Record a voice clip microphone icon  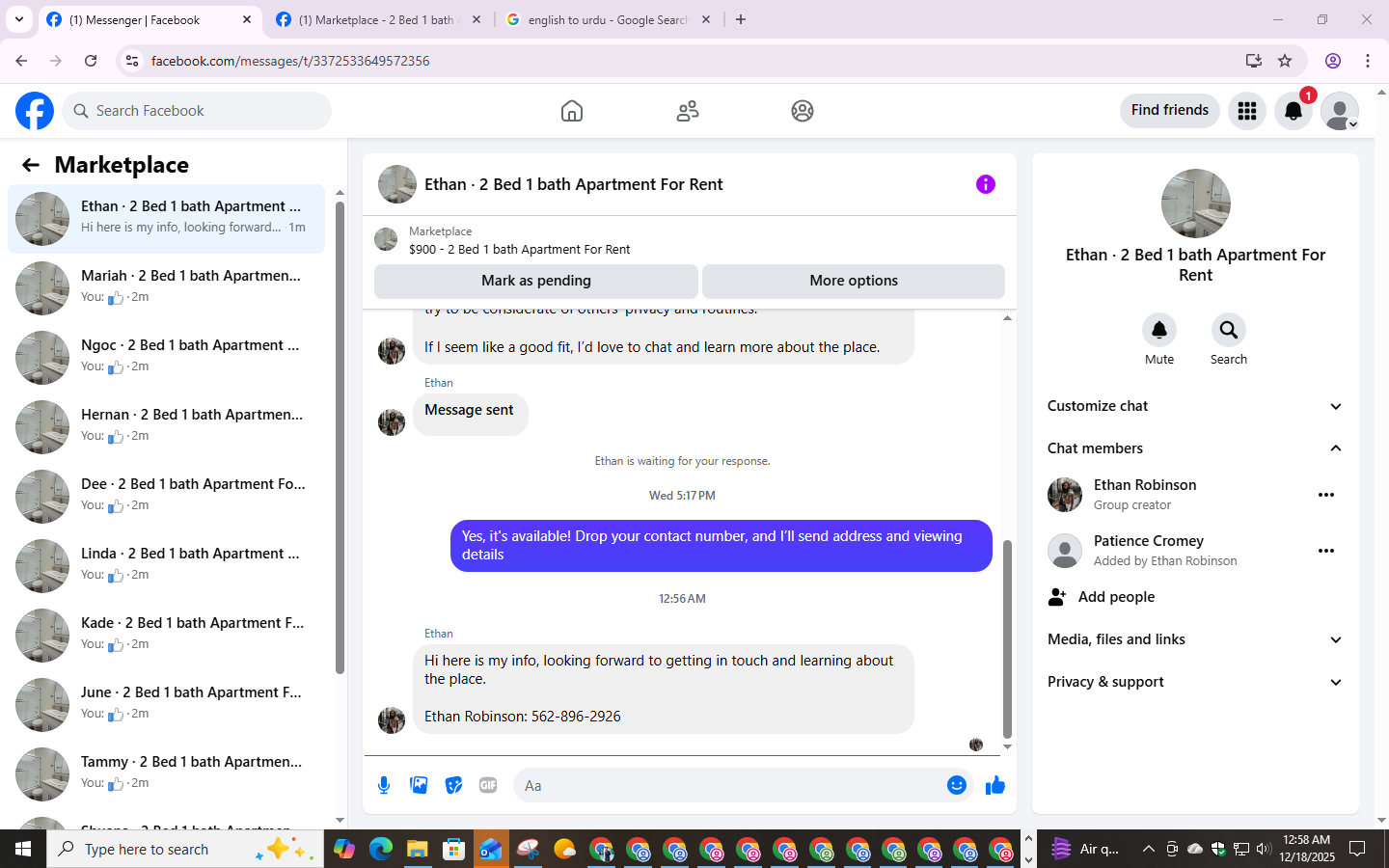pyautogui.click(x=384, y=785)
